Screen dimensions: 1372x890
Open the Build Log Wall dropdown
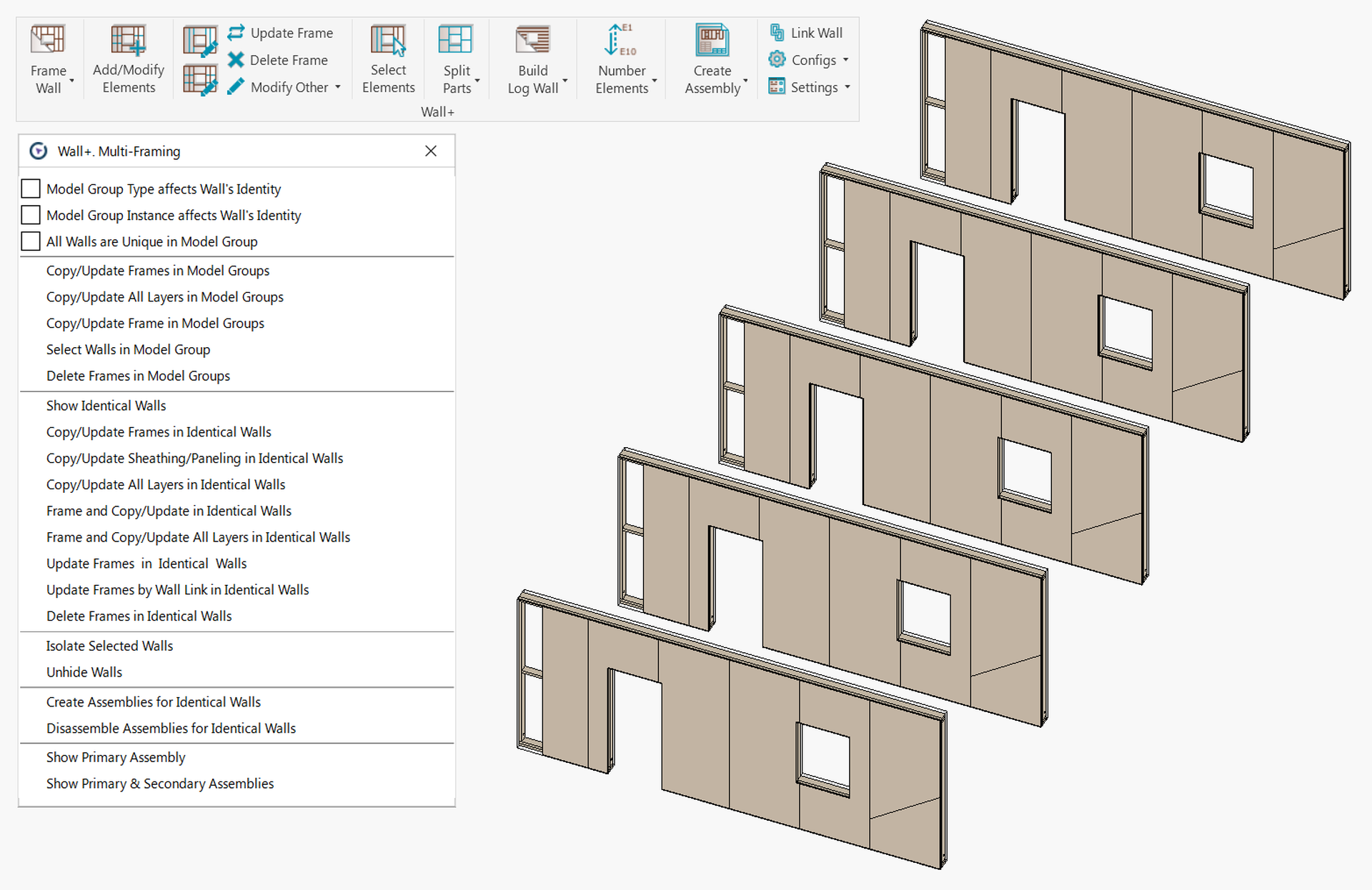tap(565, 82)
